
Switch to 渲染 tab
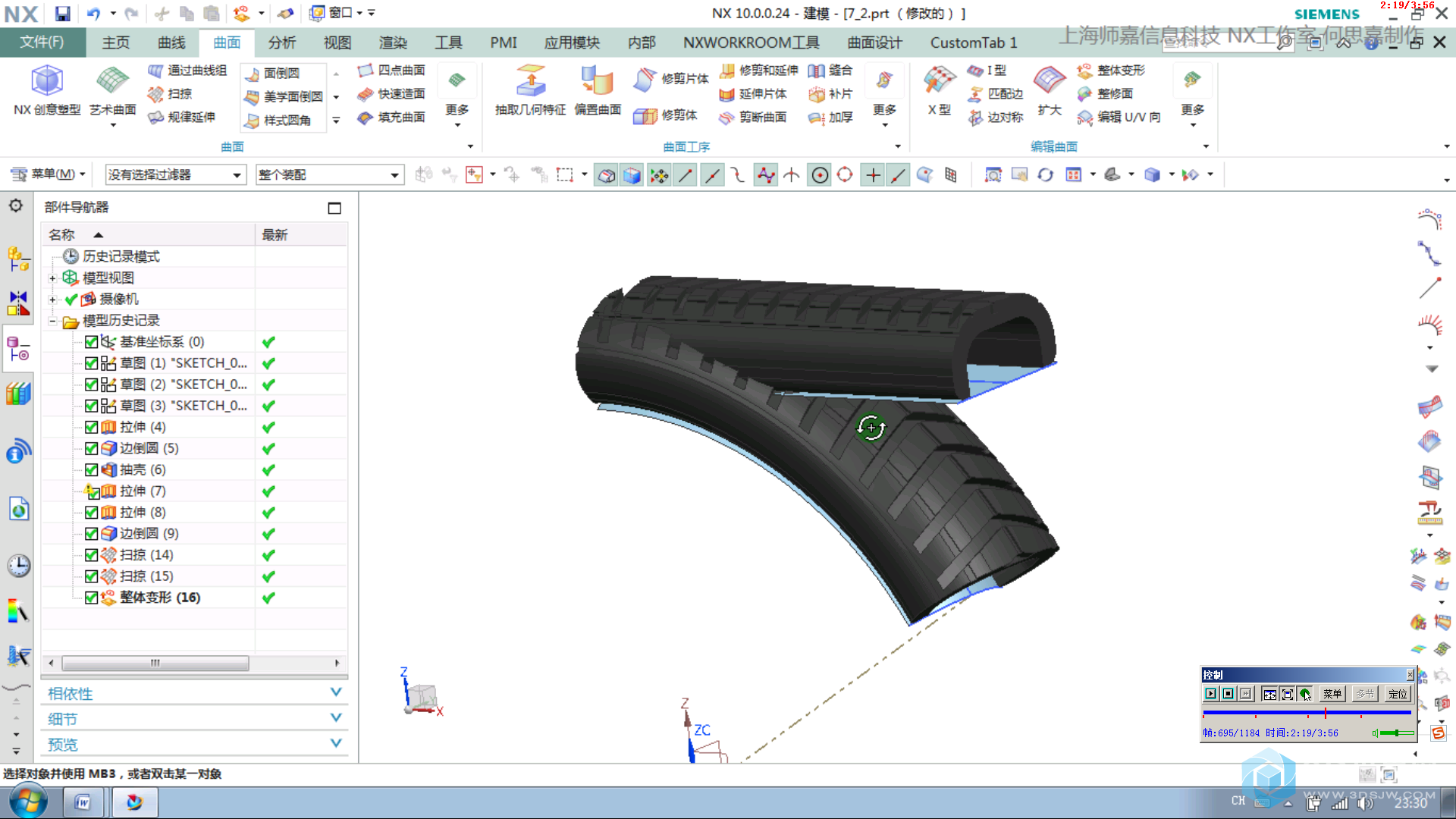[393, 42]
